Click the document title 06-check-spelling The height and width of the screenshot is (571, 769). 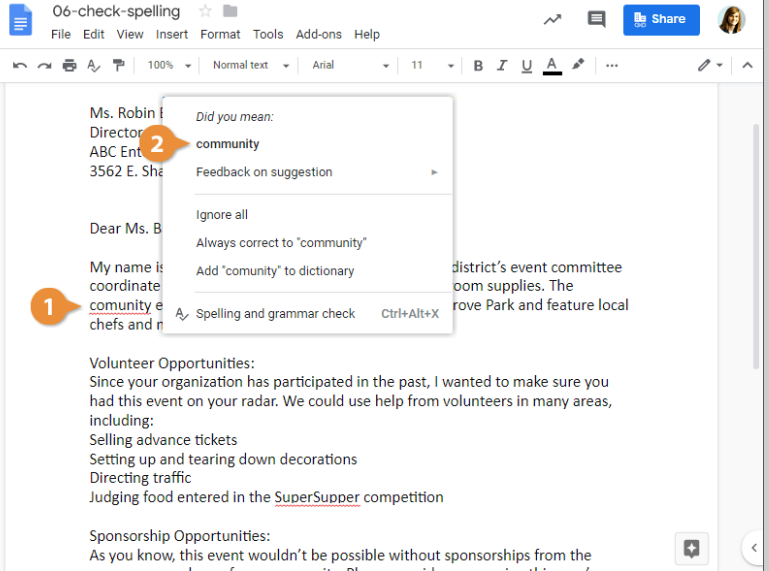click(116, 11)
